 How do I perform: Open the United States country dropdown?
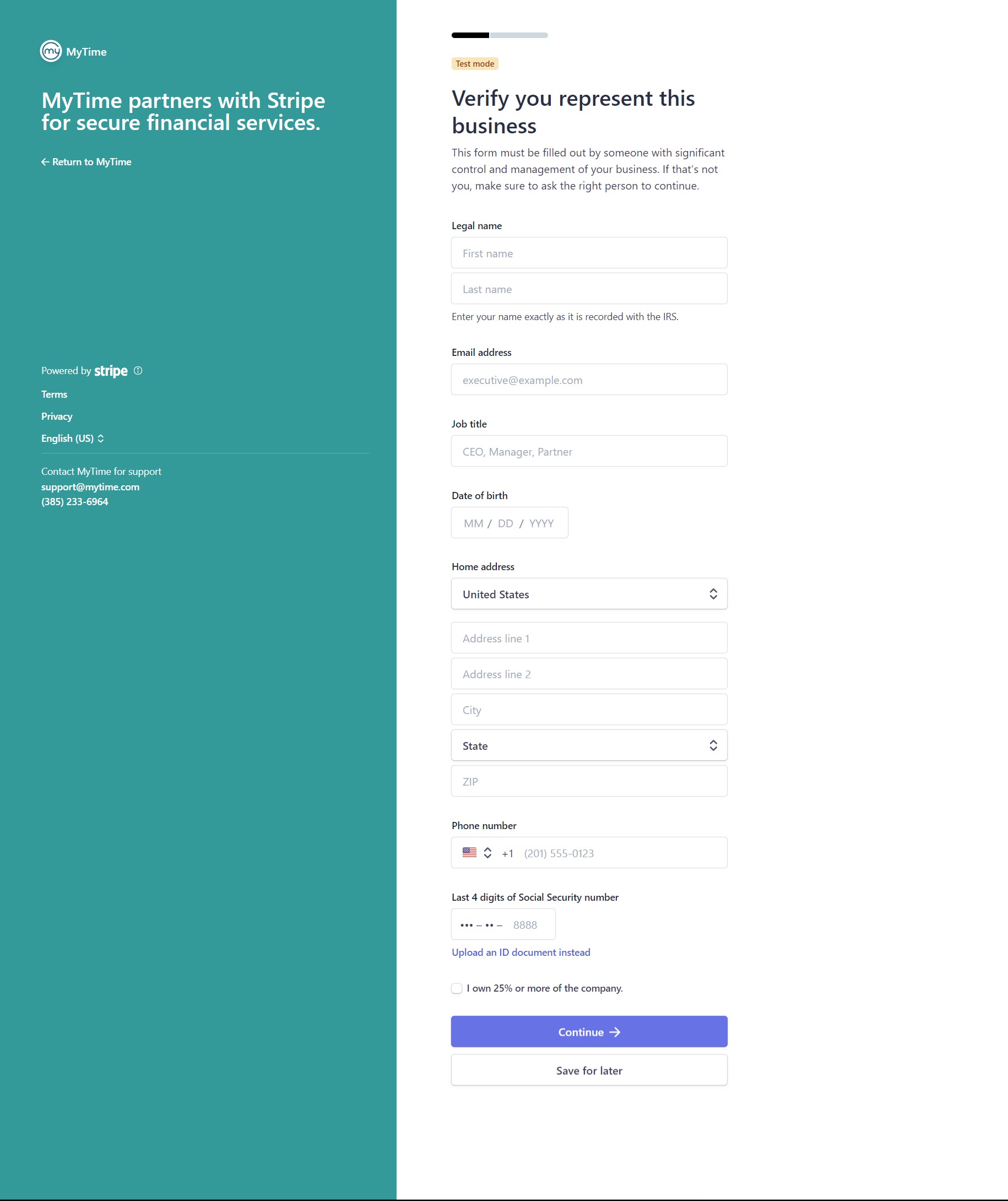[x=589, y=594]
